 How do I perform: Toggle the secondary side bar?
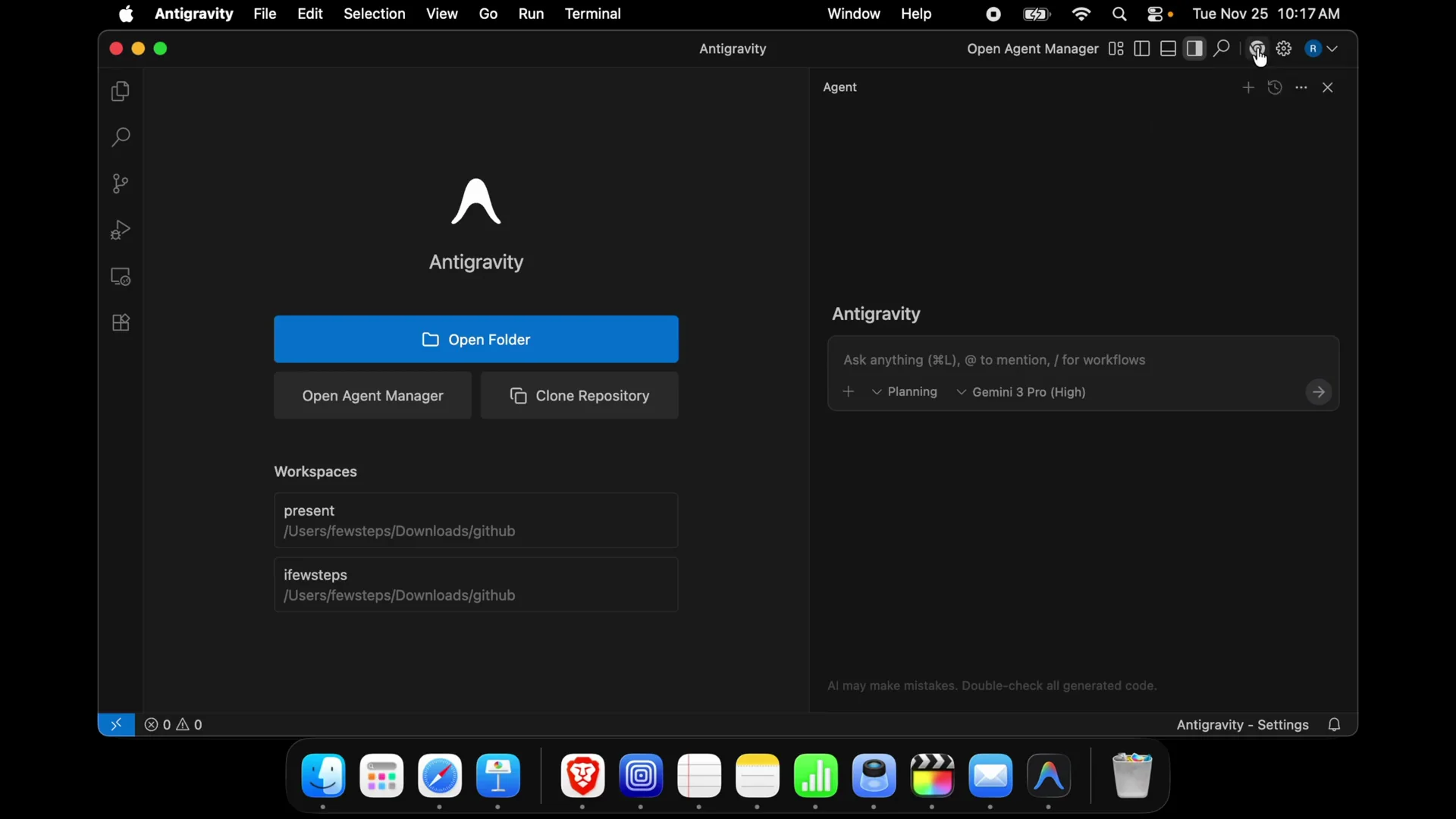click(1195, 49)
